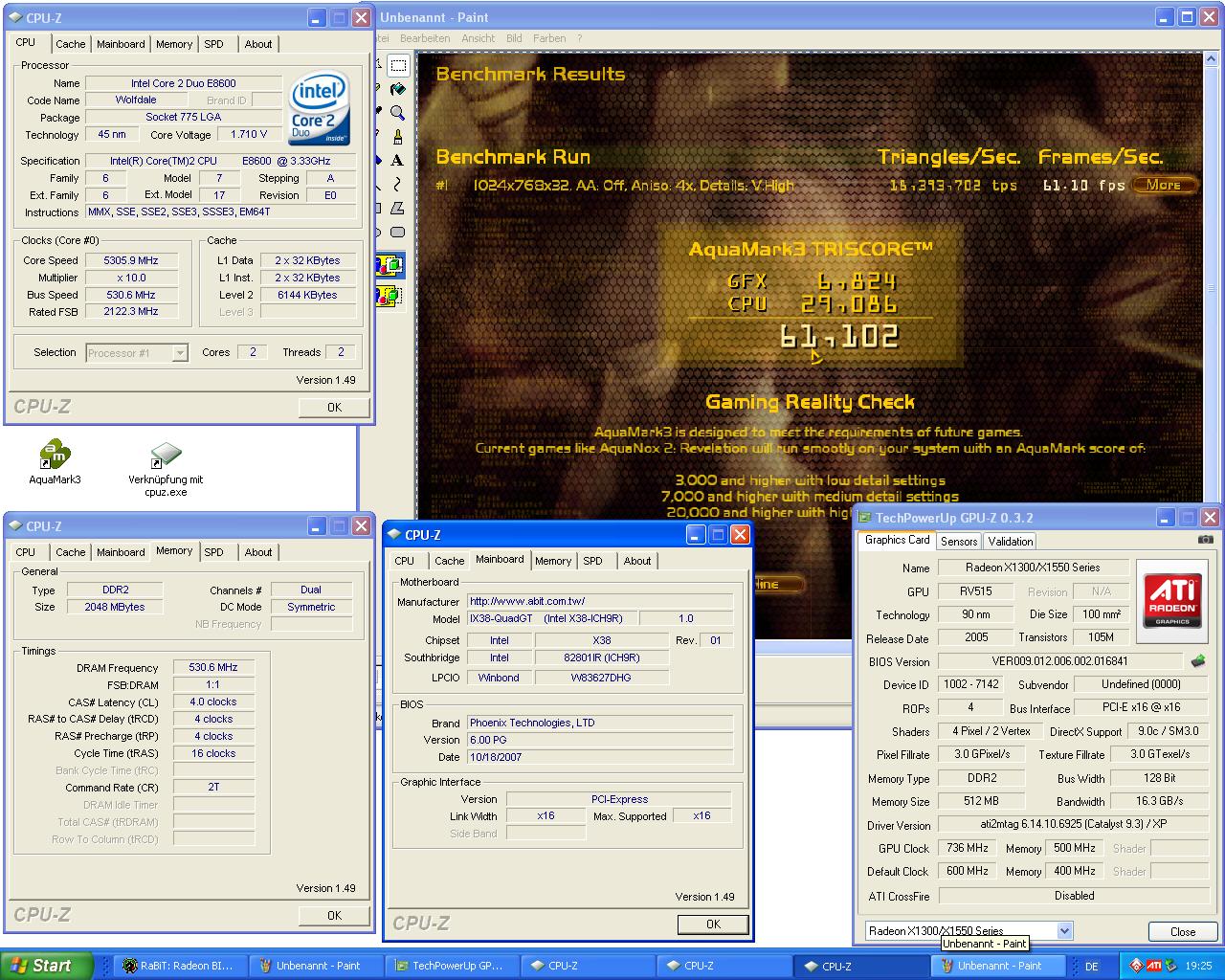Select the curve tool in Paint
Viewport: 1225px width, 980px height.
tap(398, 185)
